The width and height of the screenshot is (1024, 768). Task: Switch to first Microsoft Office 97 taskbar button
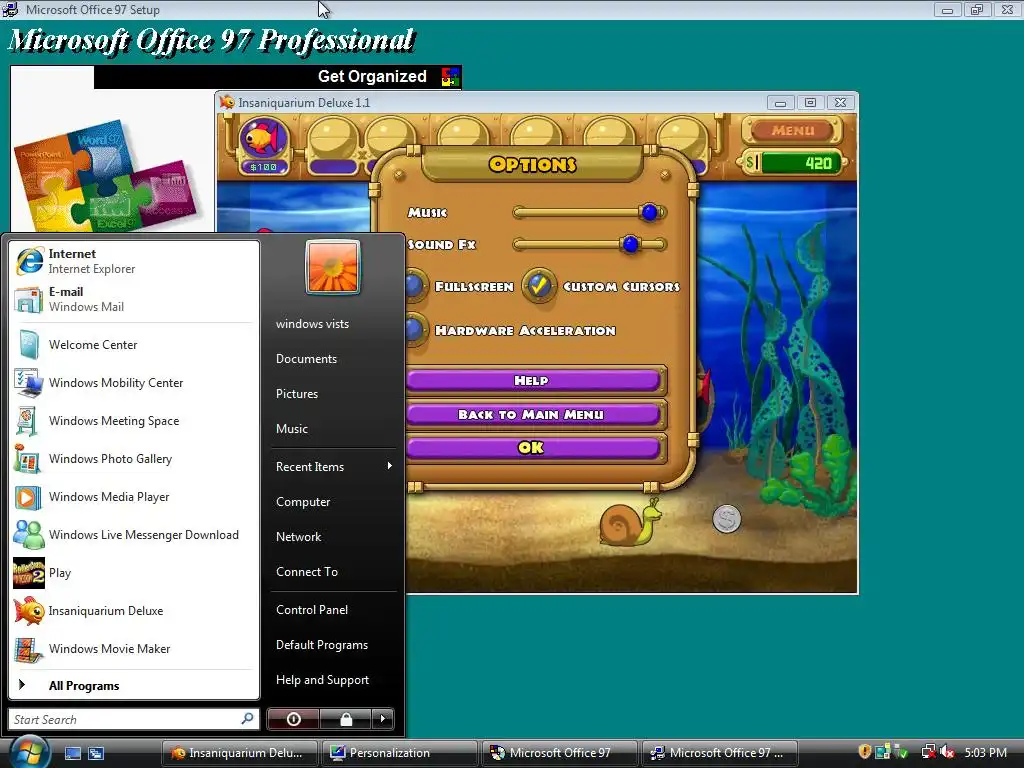(560, 752)
